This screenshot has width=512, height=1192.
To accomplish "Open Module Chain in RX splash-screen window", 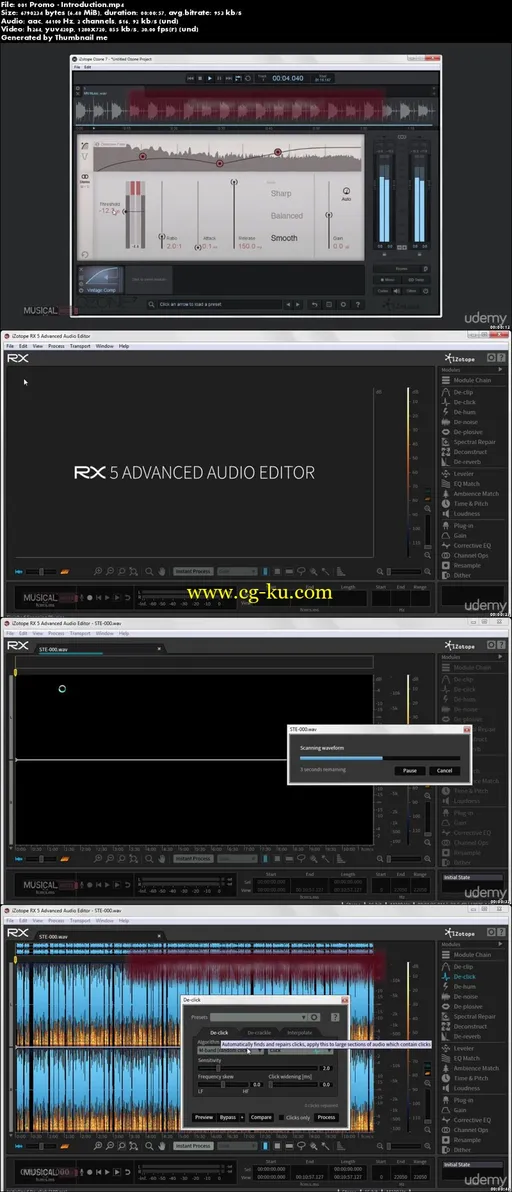I will pos(472,380).
